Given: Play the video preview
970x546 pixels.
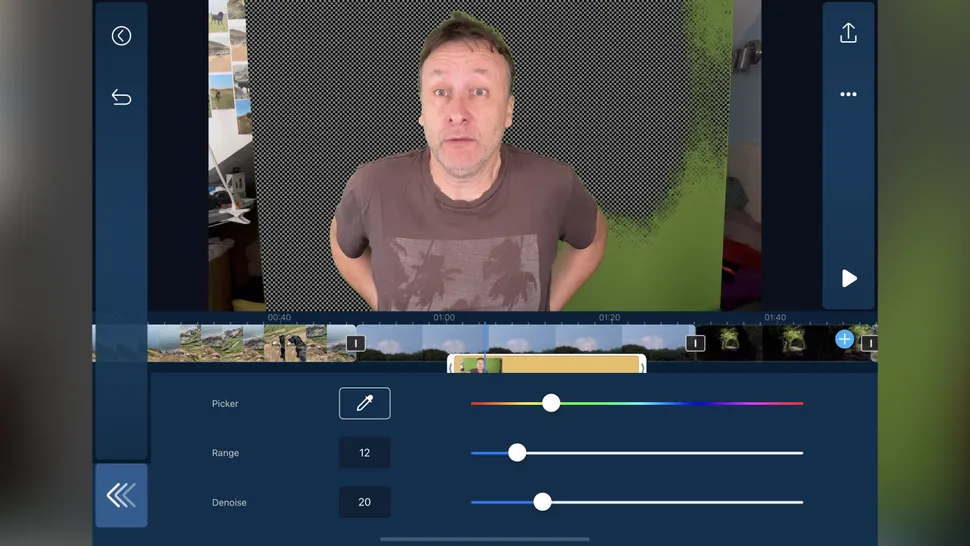Looking at the screenshot, I should [849, 278].
